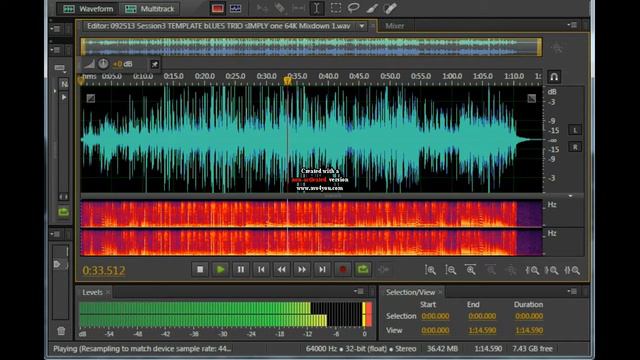Click the playhead marker on the timeline ruler
The width and height of the screenshot is (640, 360).
tap(288, 80)
